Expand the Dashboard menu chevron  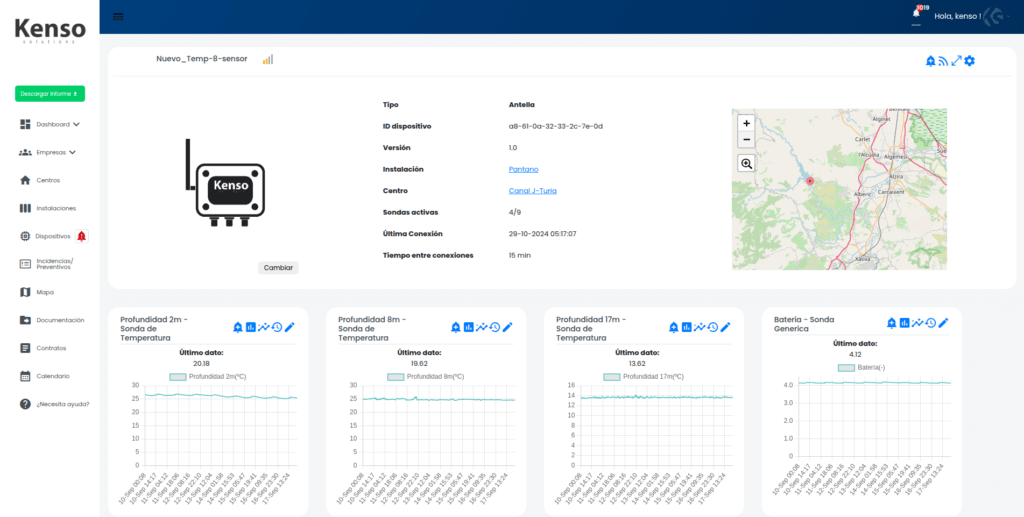(76, 124)
